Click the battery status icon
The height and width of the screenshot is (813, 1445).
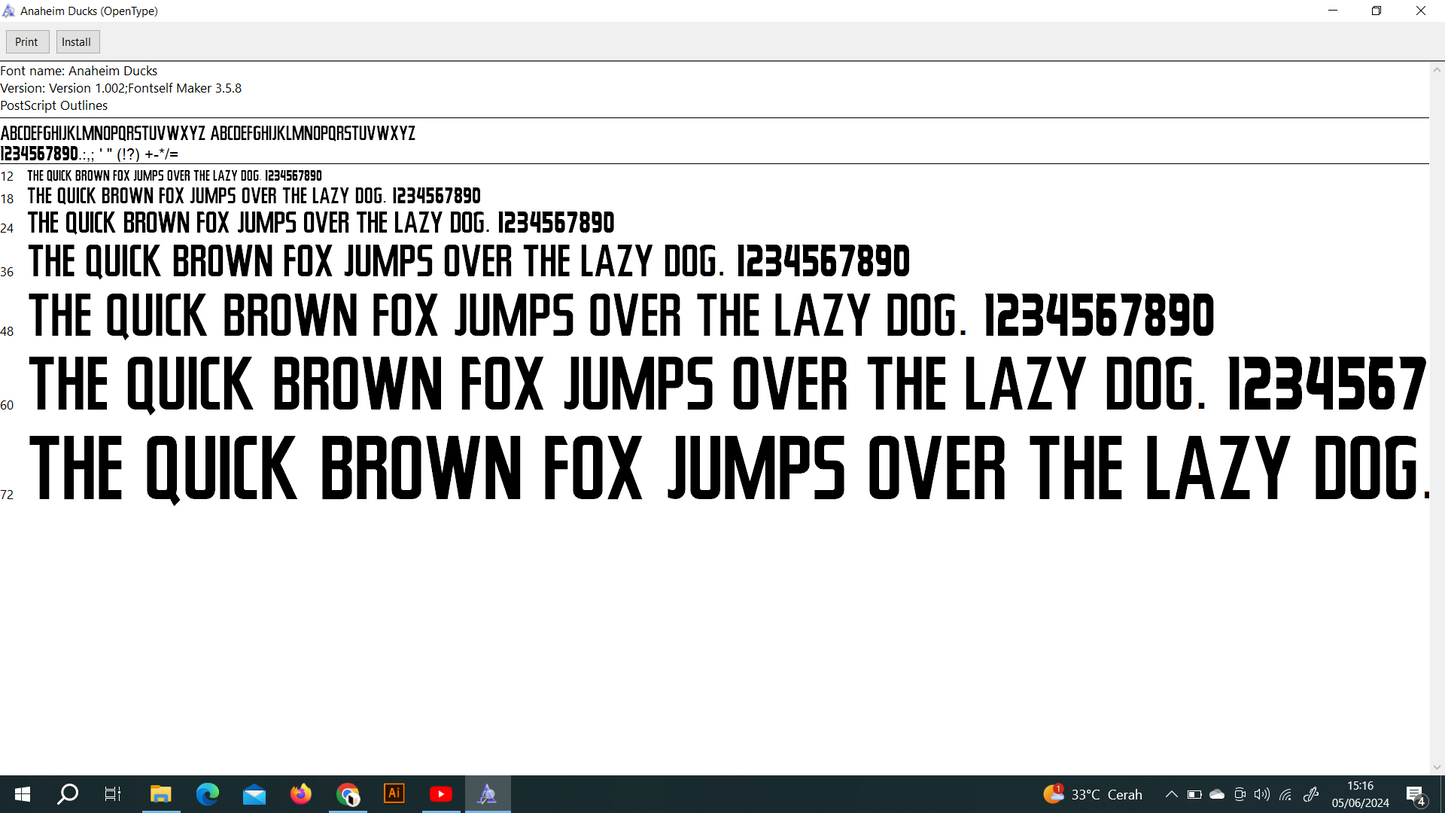[x=1194, y=795]
